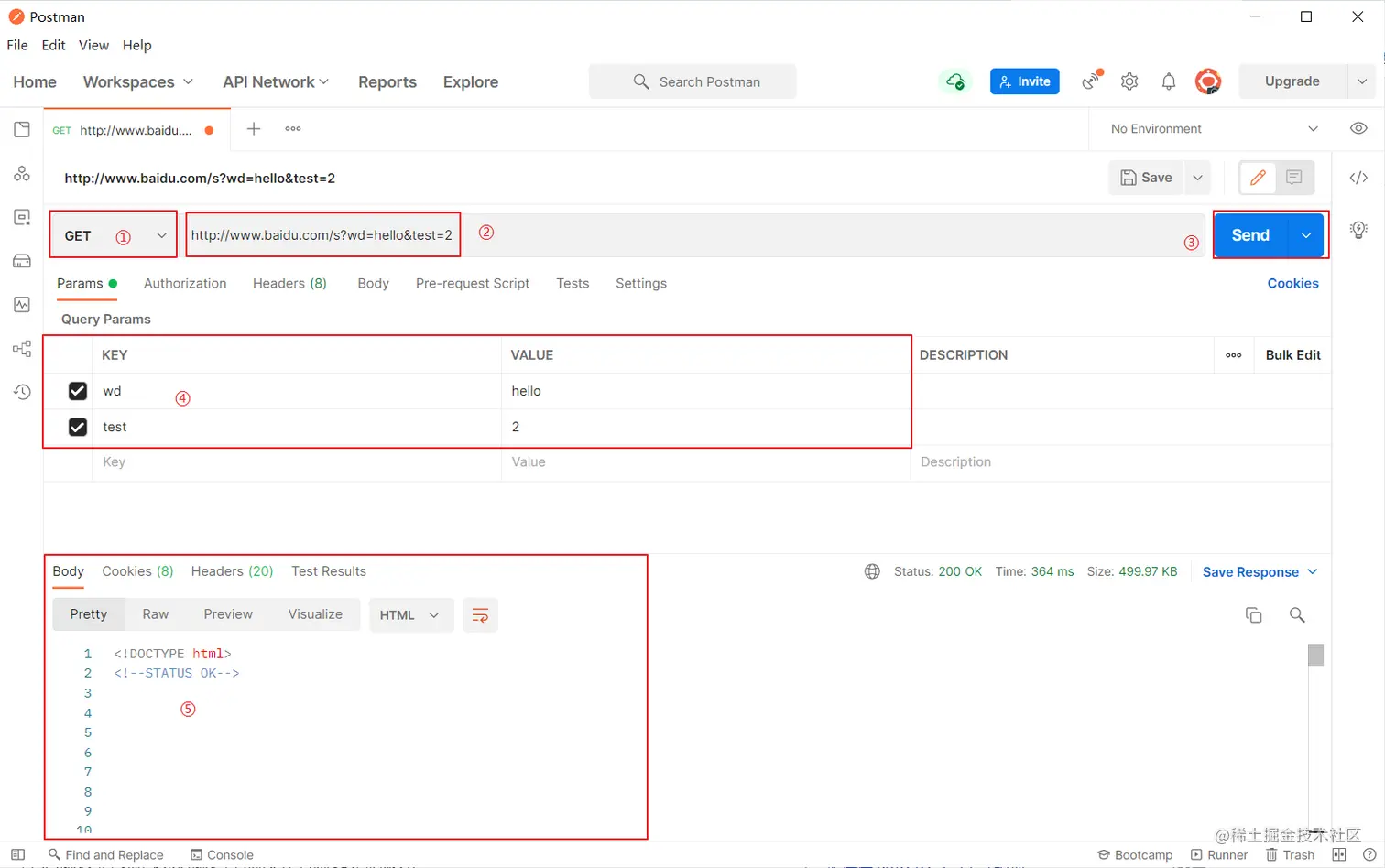This screenshot has height=868, width=1385.
Task: Expand the Save button dropdown arrow
Action: point(1197,178)
